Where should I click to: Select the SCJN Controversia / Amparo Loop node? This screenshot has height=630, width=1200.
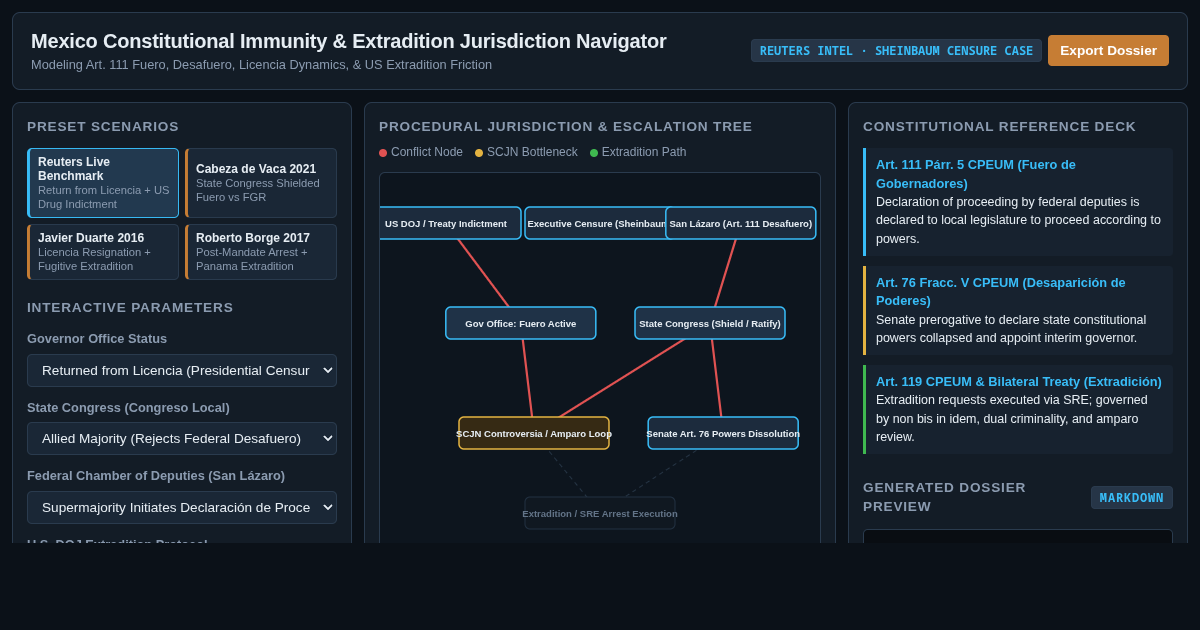click(534, 433)
